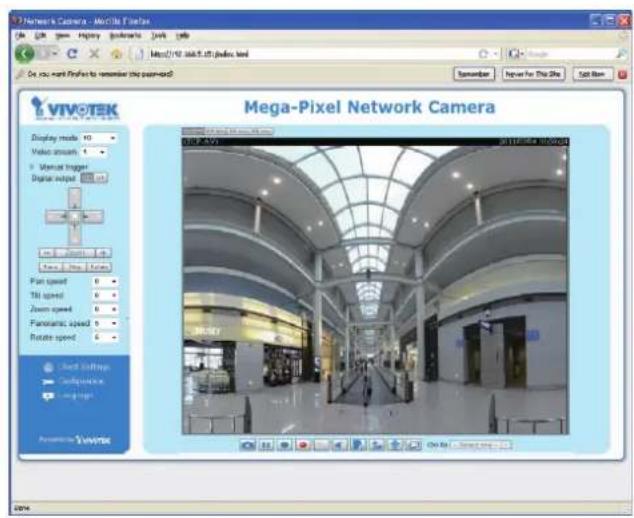
Task: Open the Edit menu
Action: (x=40, y=36)
